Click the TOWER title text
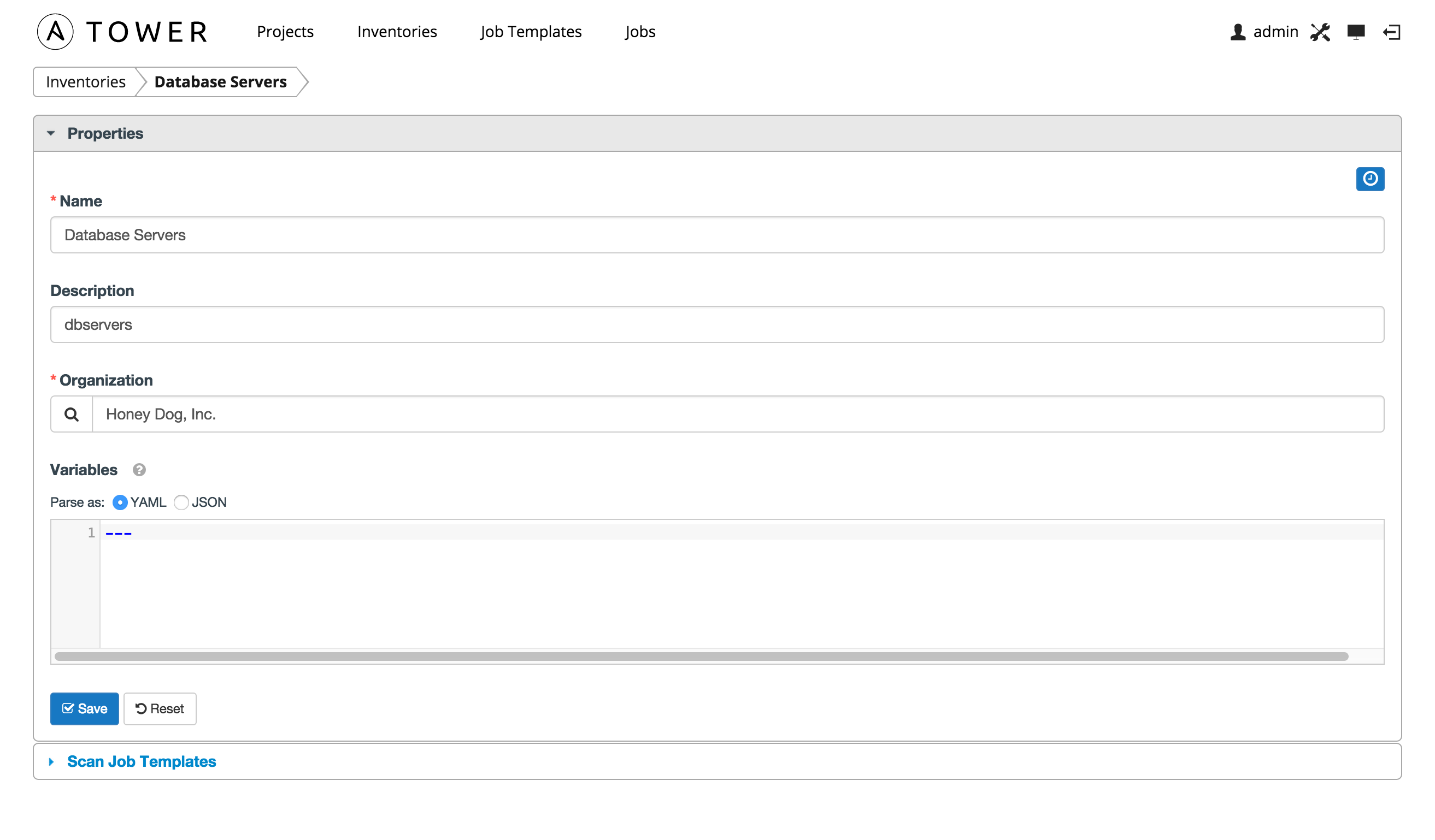Image resolution: width=1435 pixels, height=840 pixels. 148,32
